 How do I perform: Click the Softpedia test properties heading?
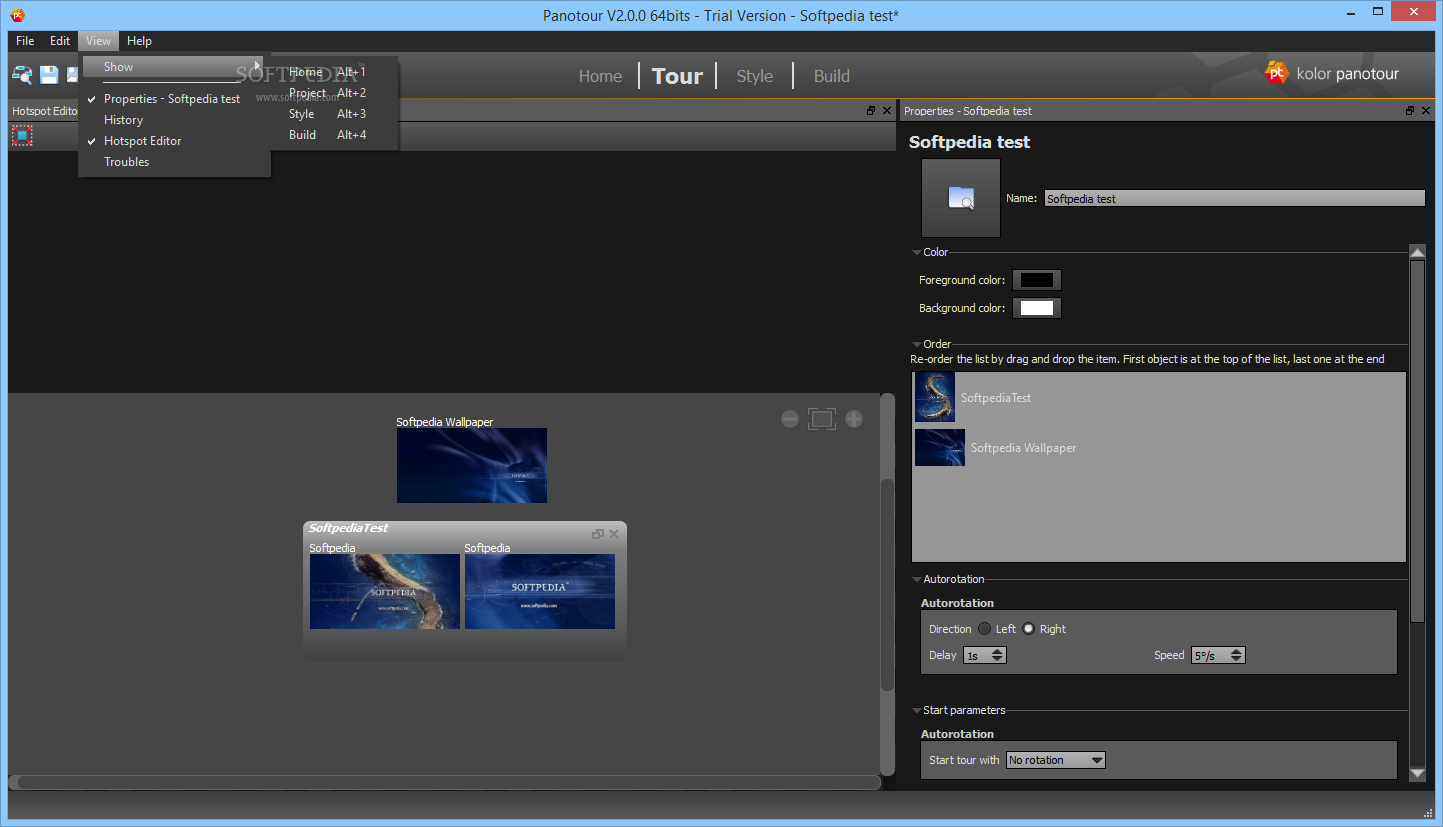click(969, 142)
